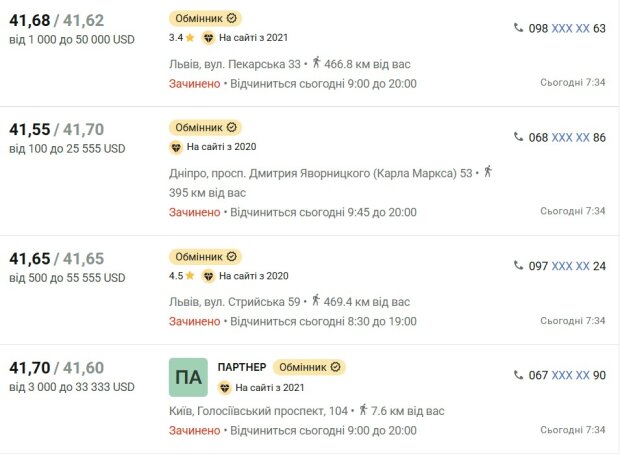The width and height of the screenshot is (620, 454).
Task: Open address Львів, вул. Пекарська 33
Action: point(235,64)
